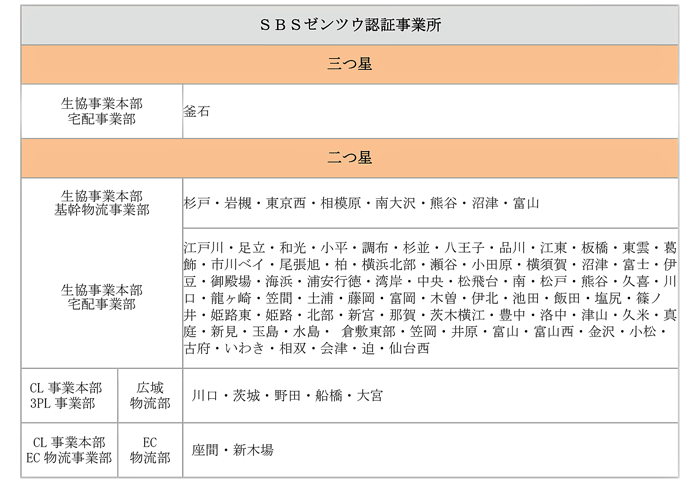Click the 'CL 事業本部 3PL 事業部' cell
700x491 pixels.
click(69, 395)
